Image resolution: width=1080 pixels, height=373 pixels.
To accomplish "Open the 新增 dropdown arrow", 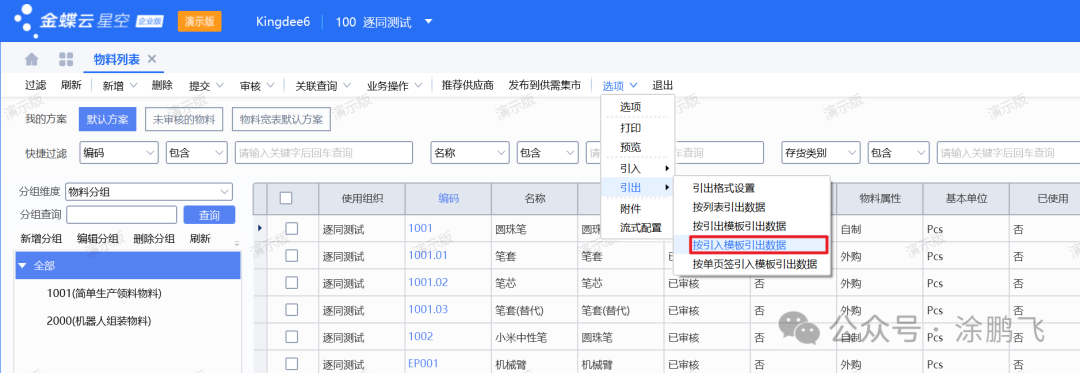I will (134, 85).
